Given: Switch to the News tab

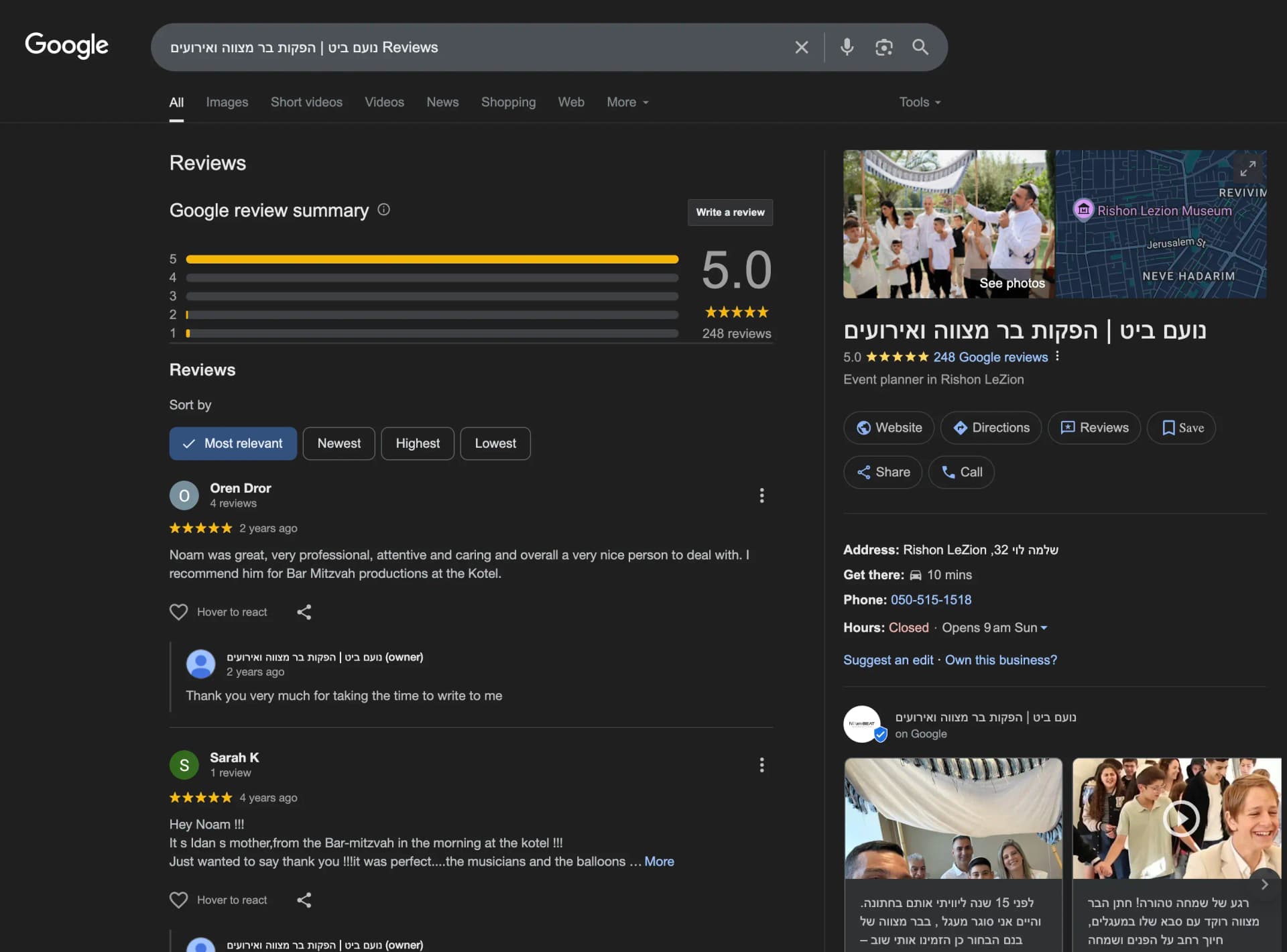Looking at the screenshot, I should click(x=442, y=102).
